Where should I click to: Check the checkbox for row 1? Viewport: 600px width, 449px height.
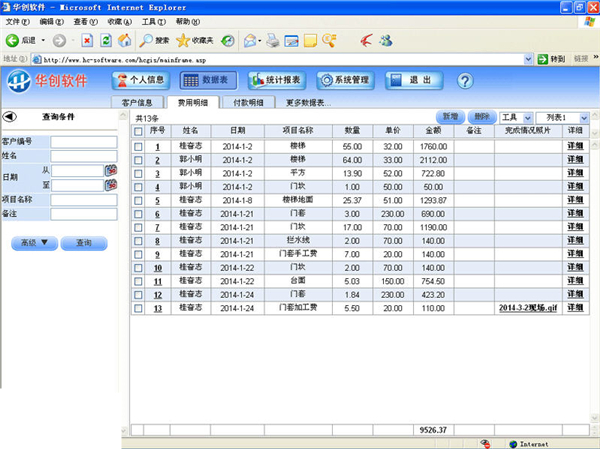tap(138, 147)
